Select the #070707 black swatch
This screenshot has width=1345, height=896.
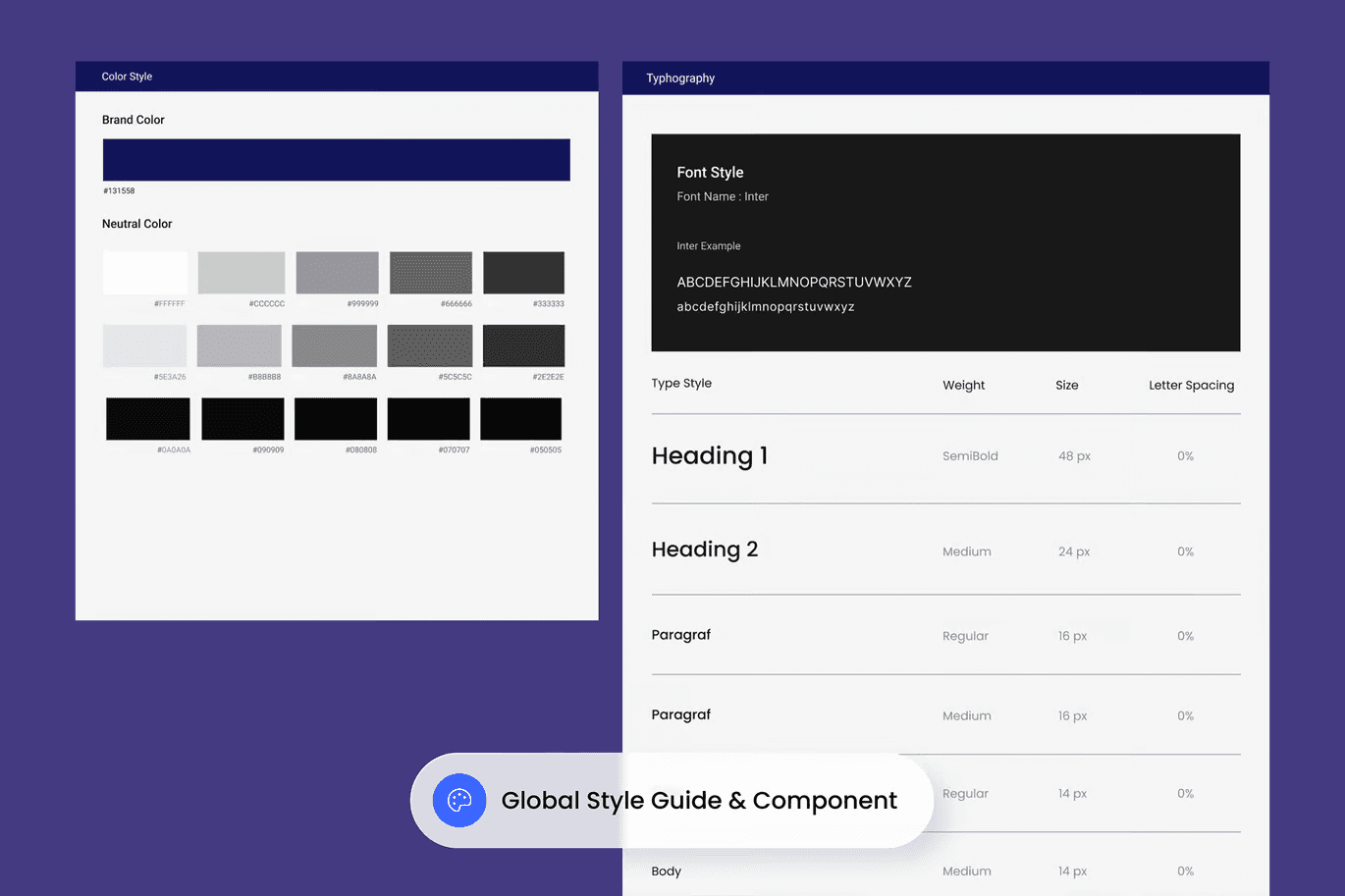[x=429, y=419]
